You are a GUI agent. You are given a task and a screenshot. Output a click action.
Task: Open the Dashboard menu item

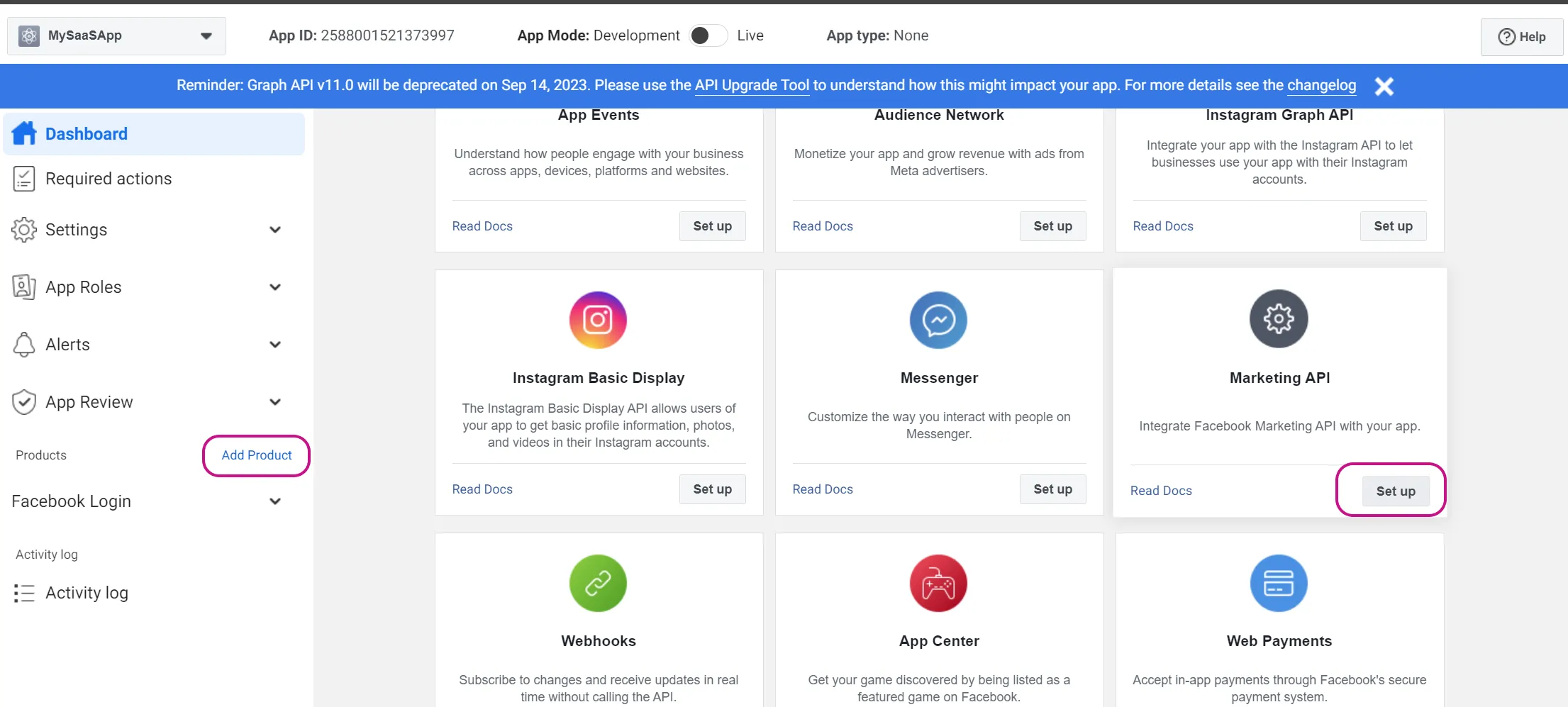click(x=154, y=133)
